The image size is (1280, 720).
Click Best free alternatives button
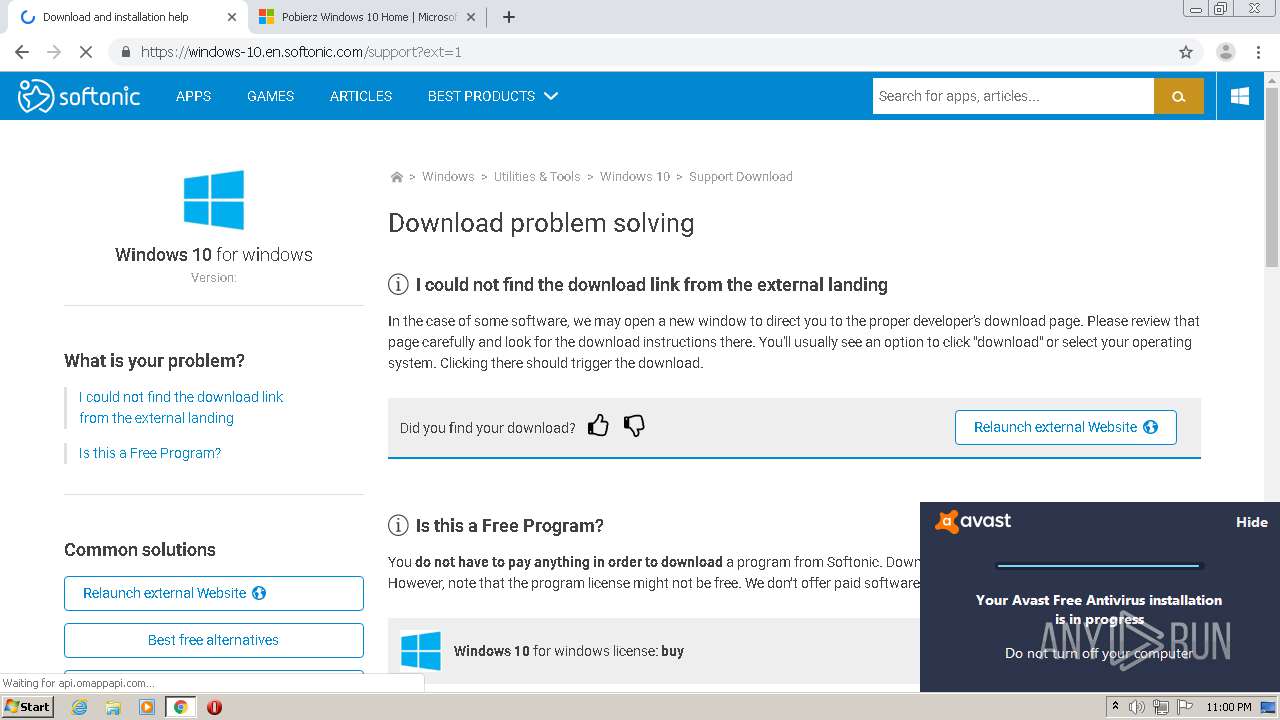tap(214, 640)
